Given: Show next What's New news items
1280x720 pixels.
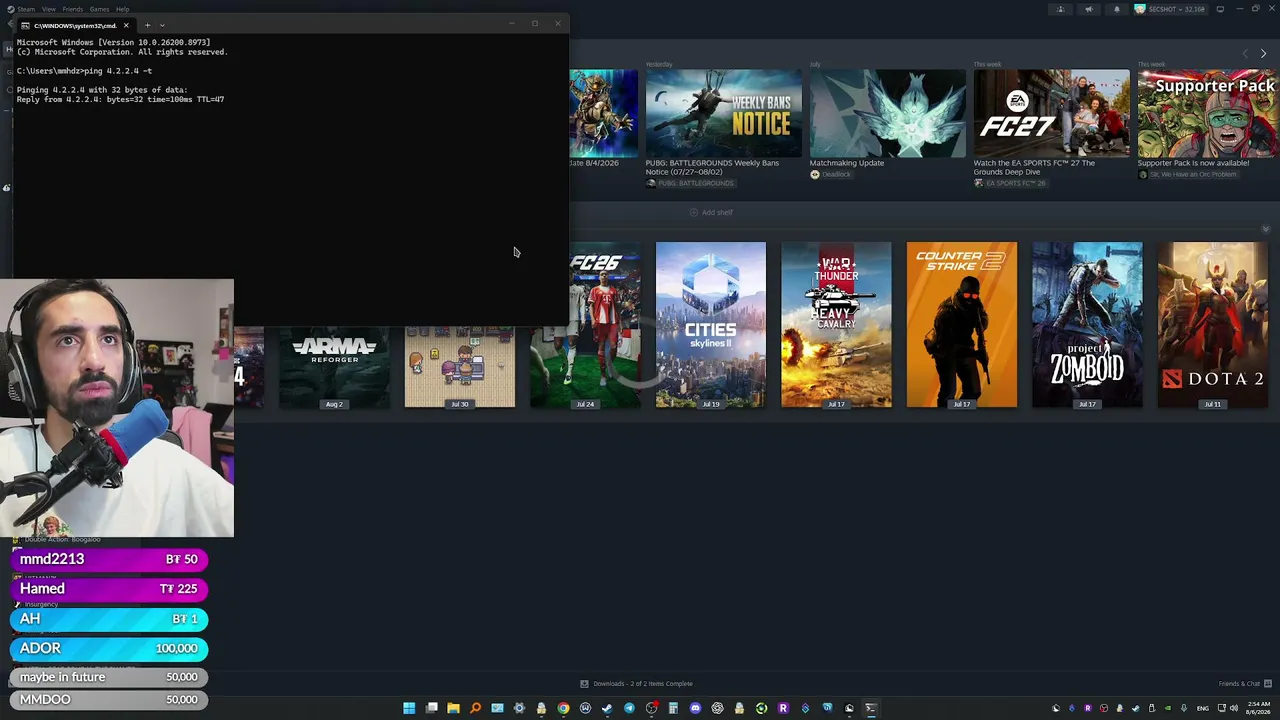Looking at the screenshot, I should coord(1263,53).
